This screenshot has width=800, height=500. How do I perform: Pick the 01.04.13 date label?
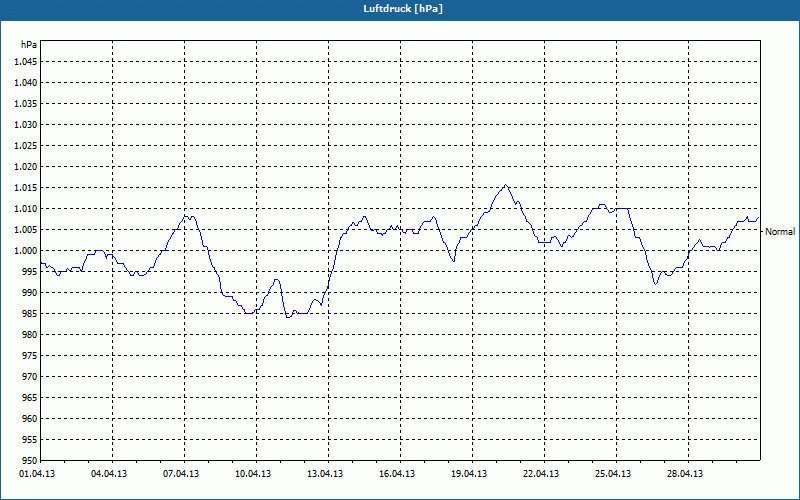(37, 474)
